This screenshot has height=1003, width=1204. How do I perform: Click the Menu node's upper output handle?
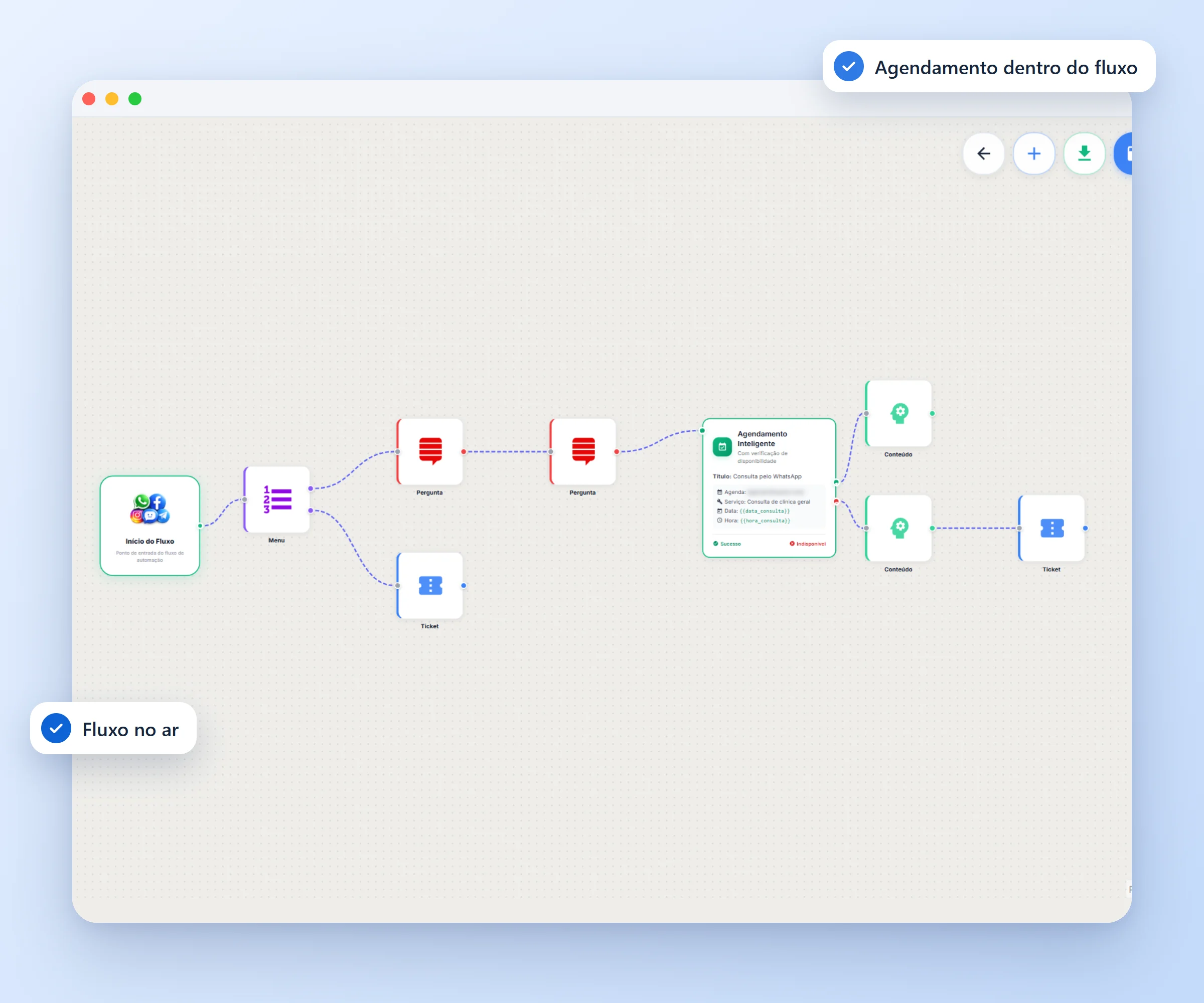click(x=310, y=488)
